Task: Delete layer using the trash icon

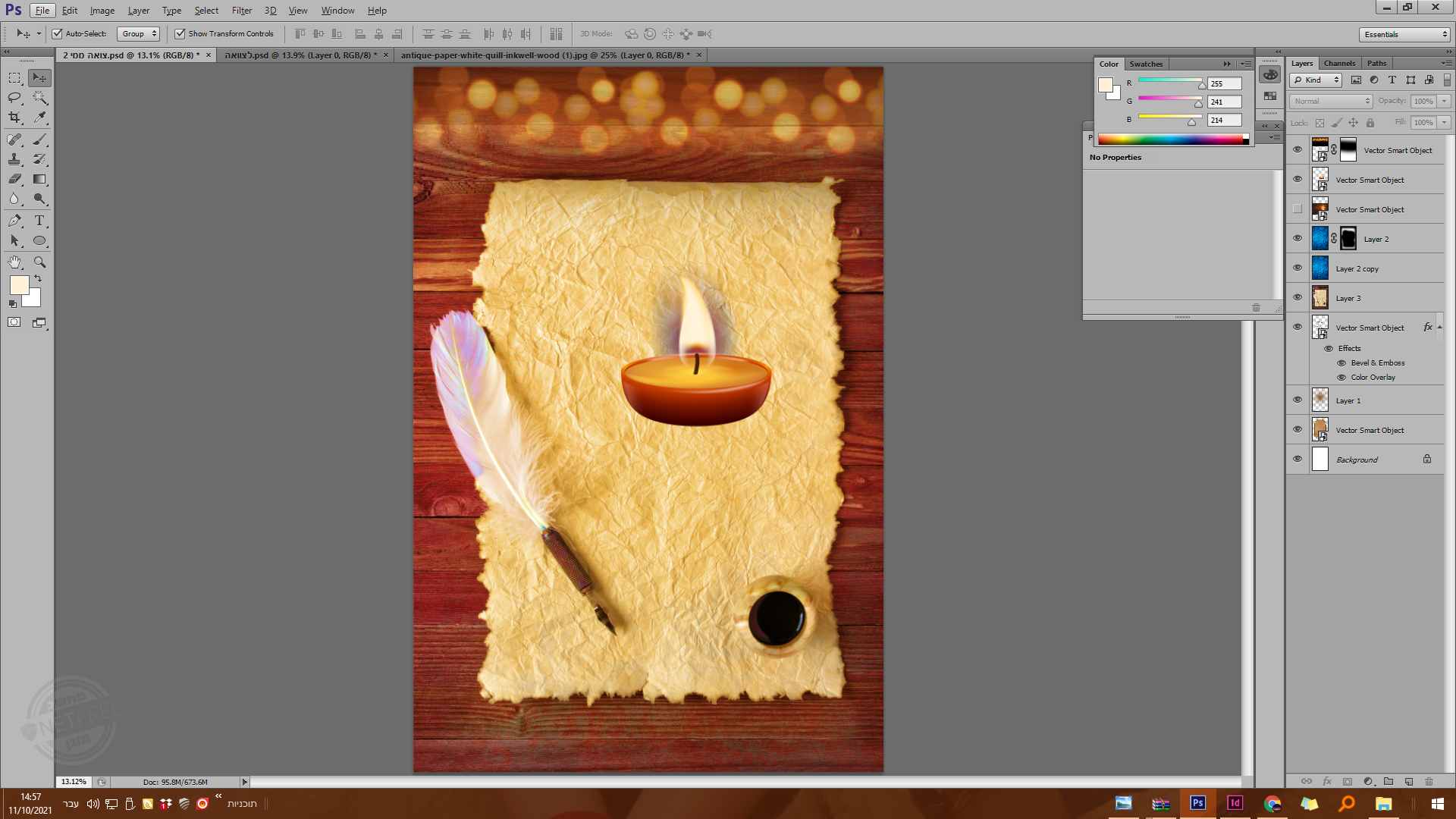Action: pos(1429,781)
